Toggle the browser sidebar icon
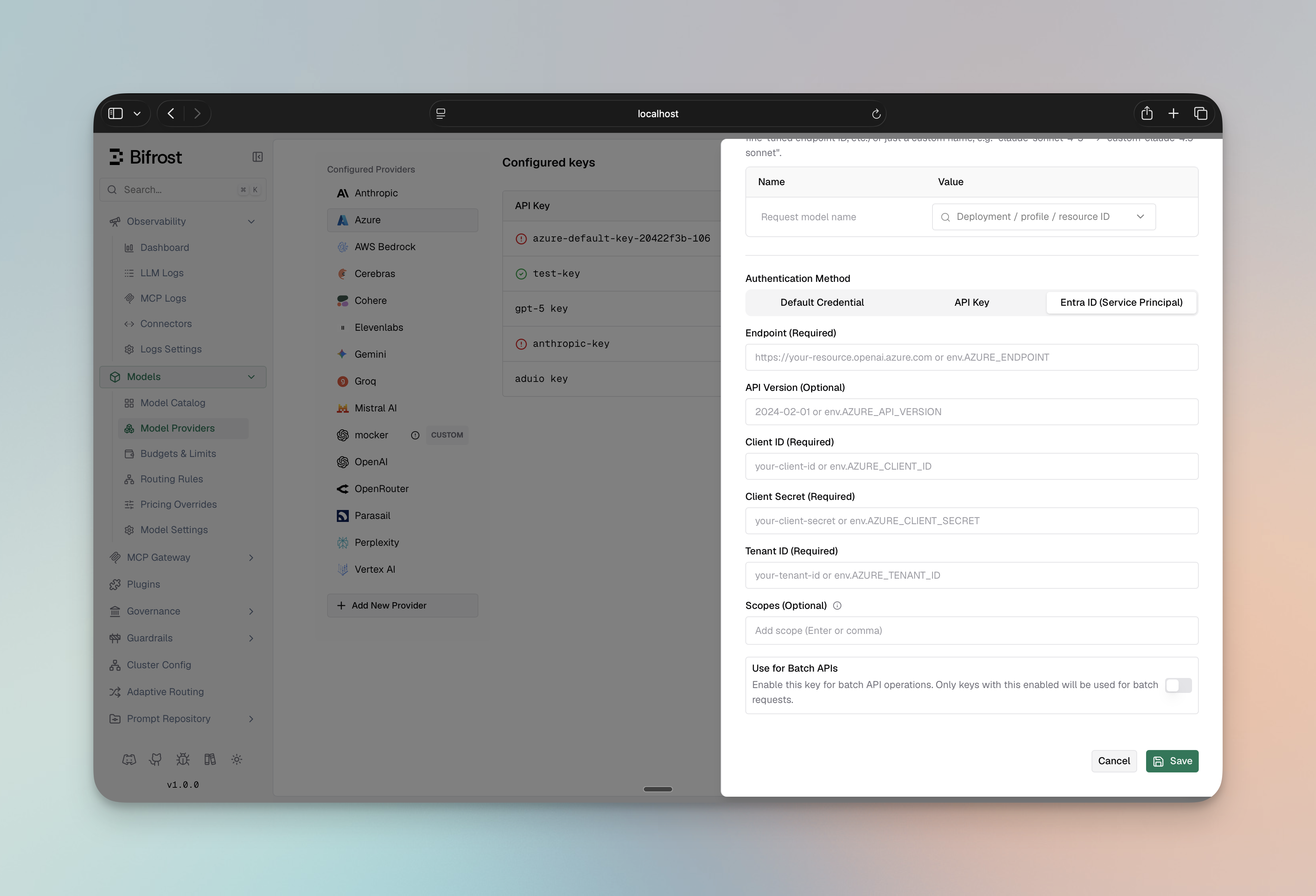The image size is (1316, 896). (115, 113)
